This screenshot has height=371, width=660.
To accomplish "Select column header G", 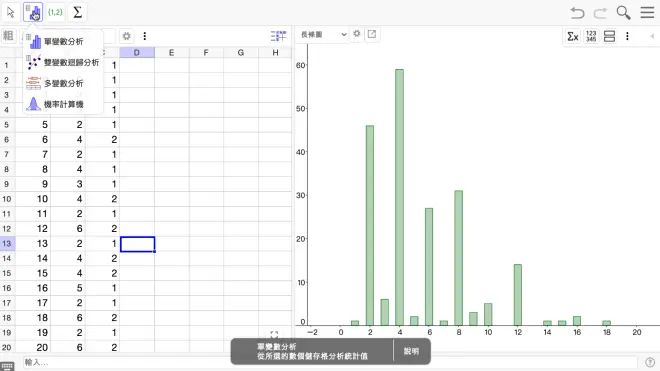I will [240, 53].
